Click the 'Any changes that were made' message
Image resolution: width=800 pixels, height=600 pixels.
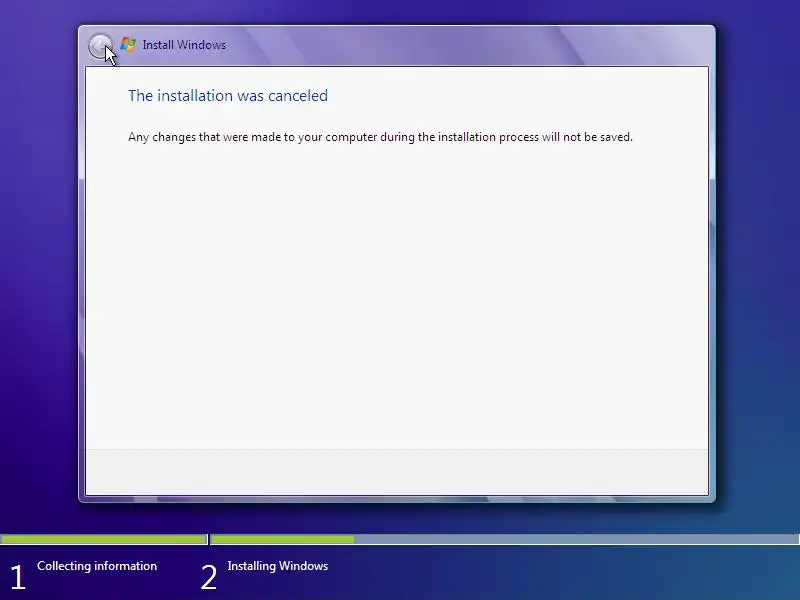coord(380,137)
